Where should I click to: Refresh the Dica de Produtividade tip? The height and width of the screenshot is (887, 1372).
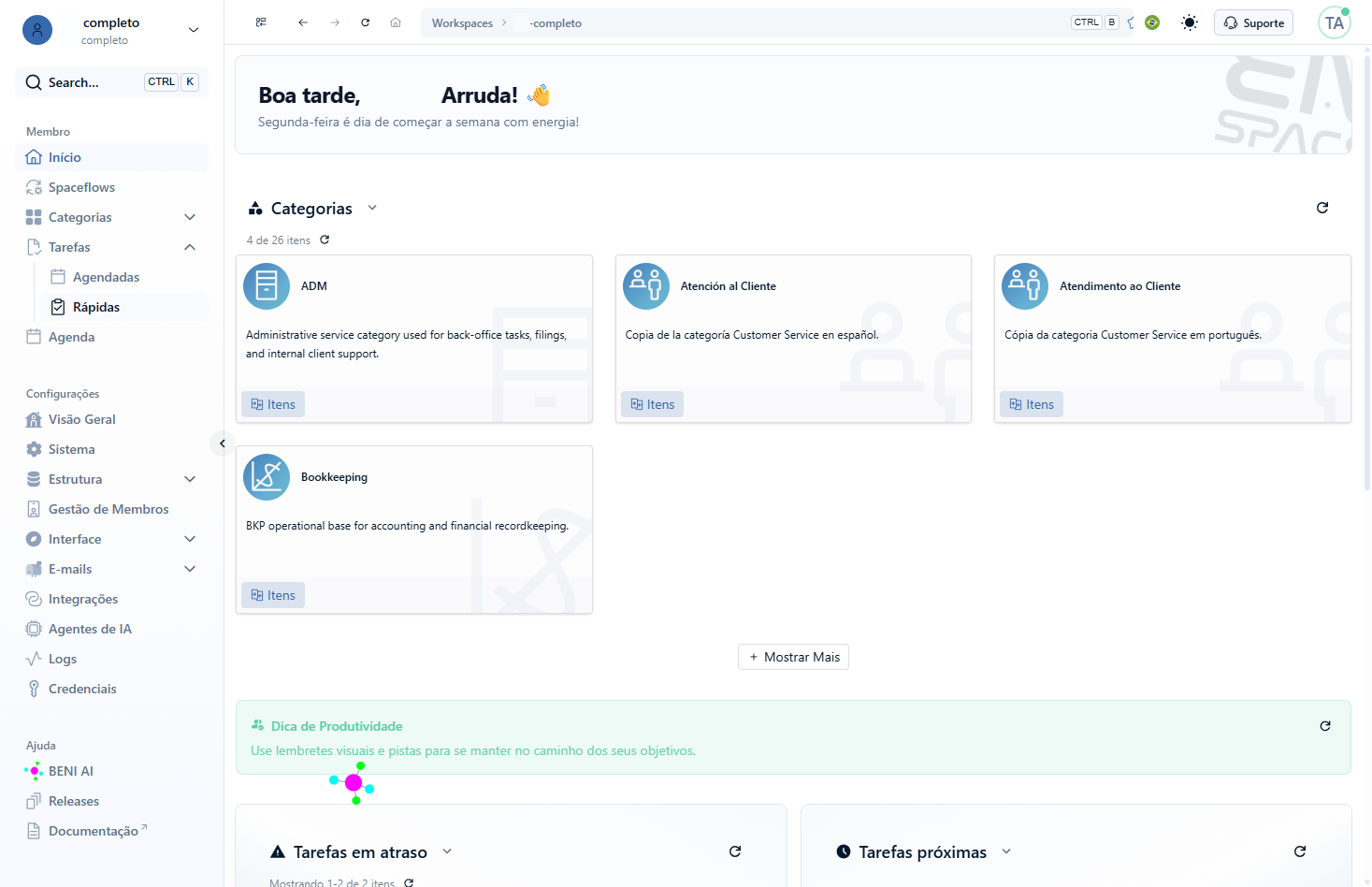[1325, 726]
